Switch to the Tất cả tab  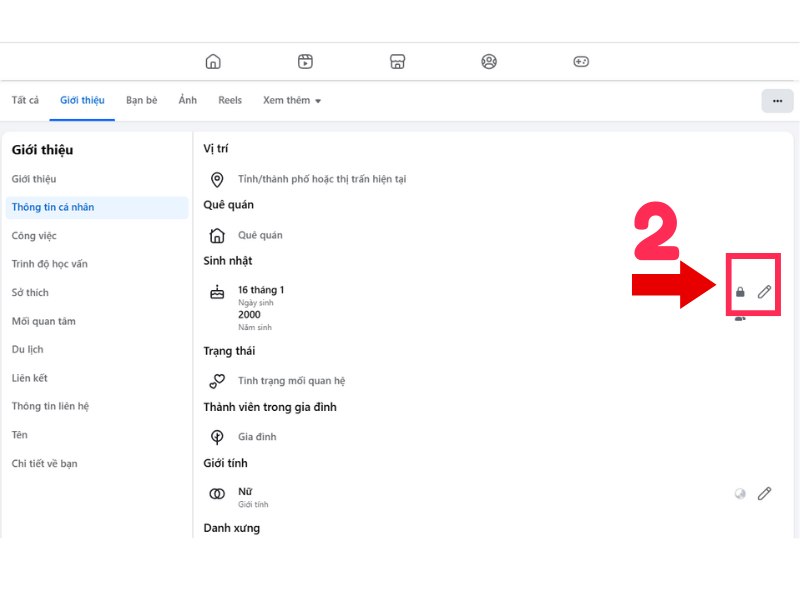point(25,101)
